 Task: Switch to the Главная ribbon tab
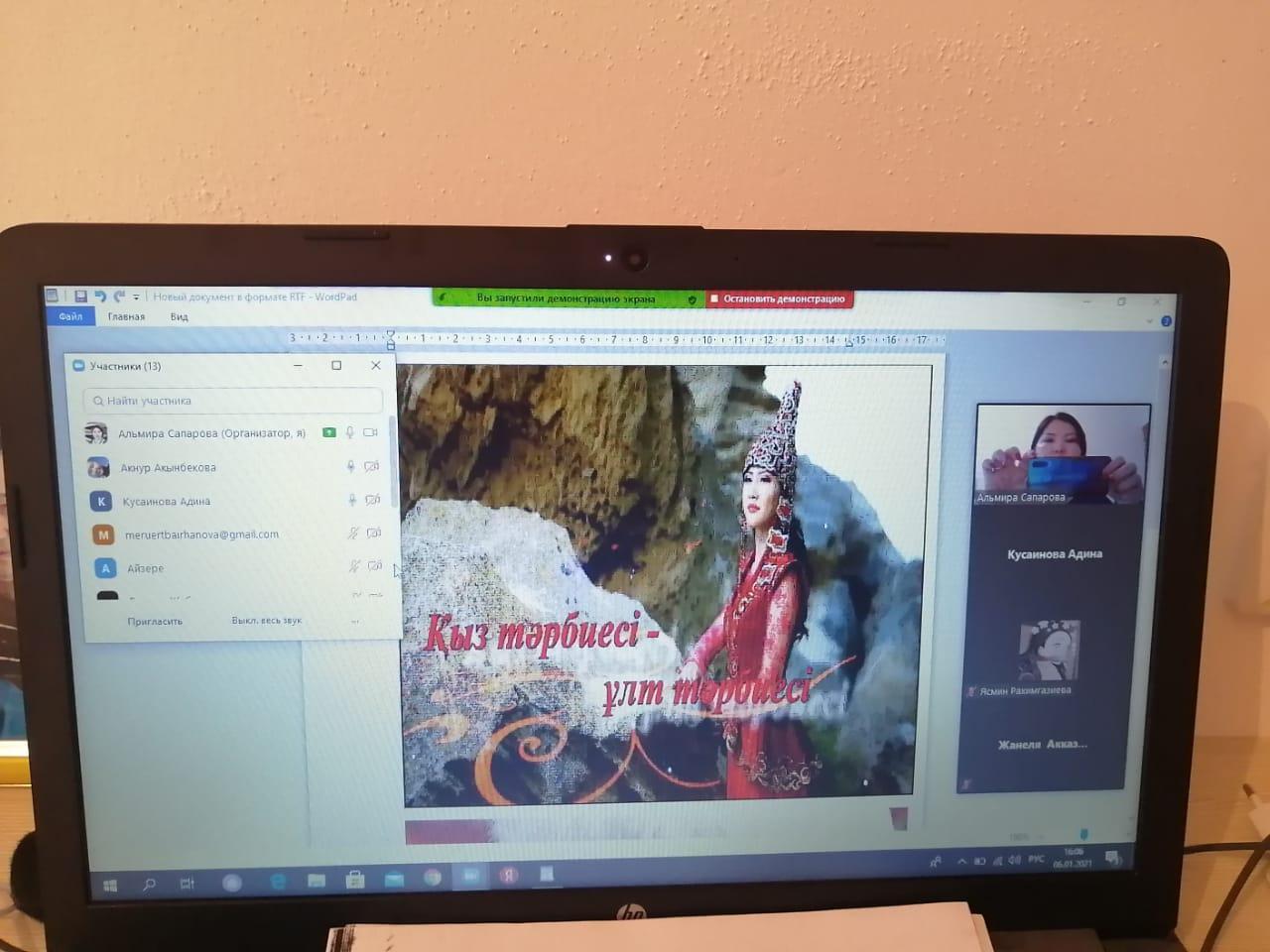point(126,316)
